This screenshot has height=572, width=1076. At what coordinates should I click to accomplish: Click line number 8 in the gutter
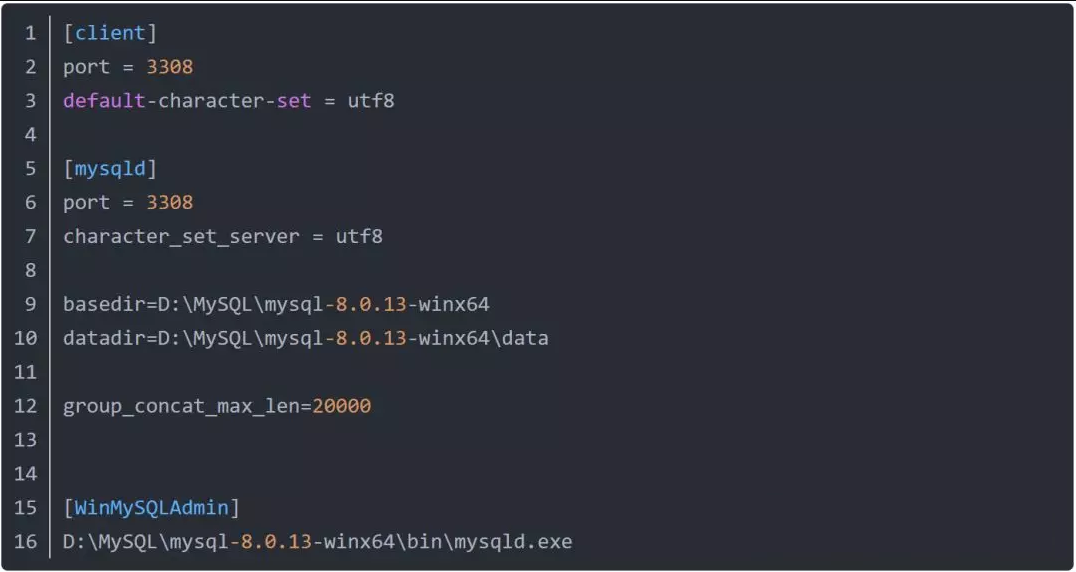pyautogui.click(x=30, y=270)
